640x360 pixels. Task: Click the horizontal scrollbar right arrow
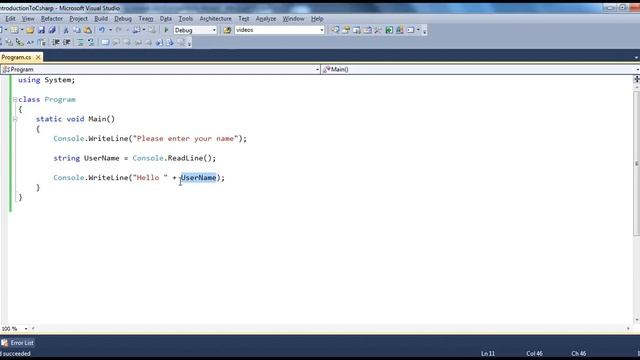(x=628, y=329)
